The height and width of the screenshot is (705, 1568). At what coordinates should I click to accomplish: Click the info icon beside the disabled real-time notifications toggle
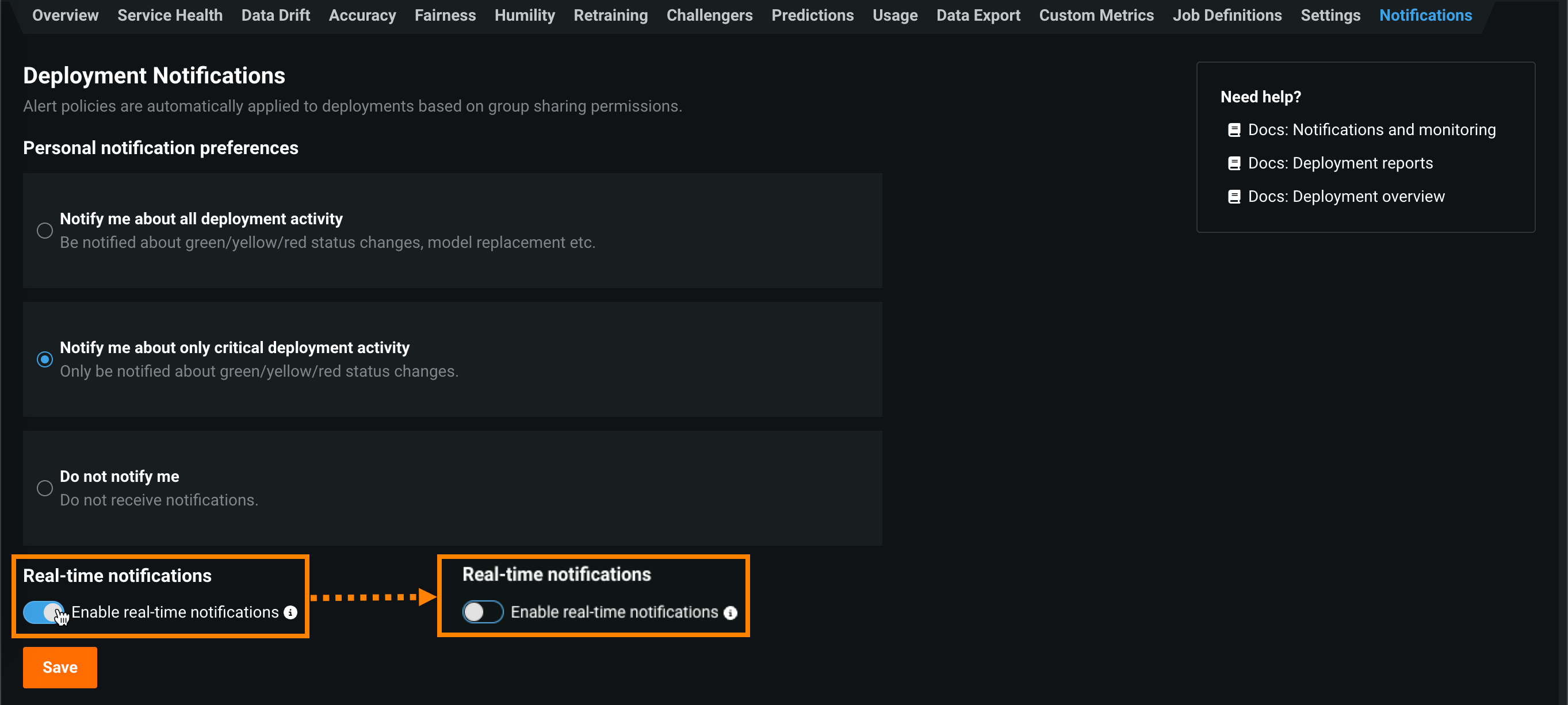coord(730,612)
